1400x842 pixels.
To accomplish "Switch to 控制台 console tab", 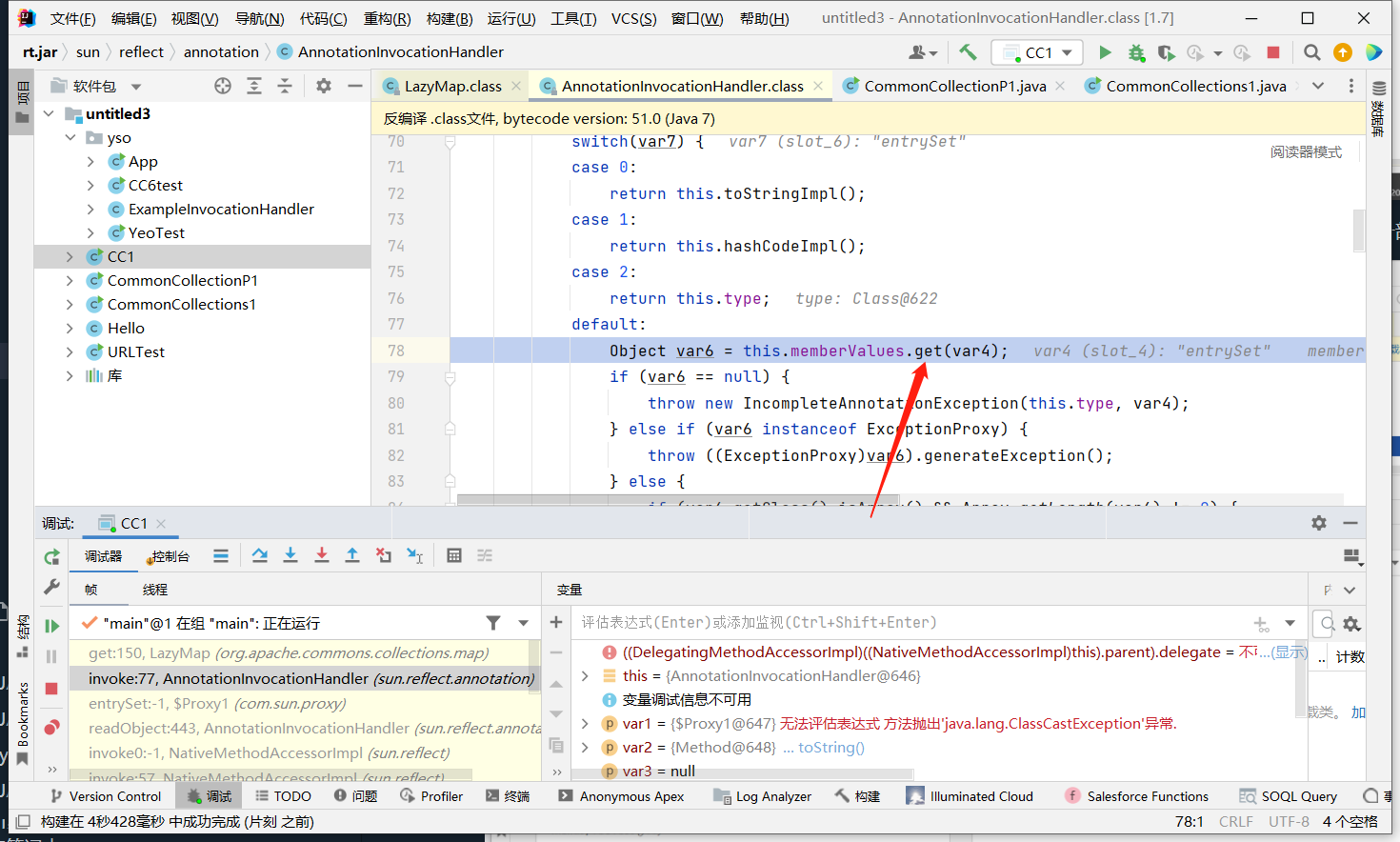I will click(169, 556).
